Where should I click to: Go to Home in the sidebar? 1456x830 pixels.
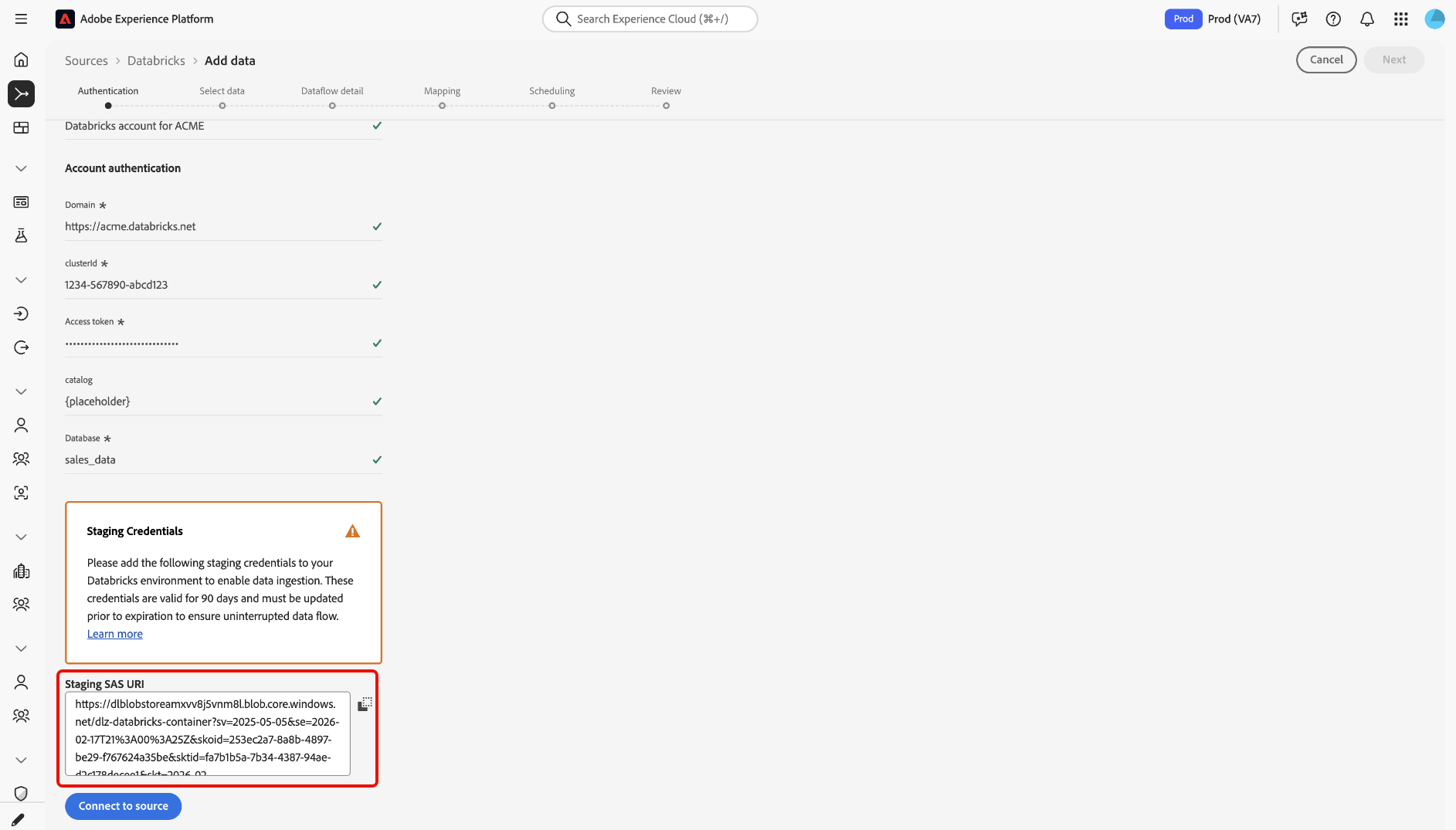click(x=21, y=59)
